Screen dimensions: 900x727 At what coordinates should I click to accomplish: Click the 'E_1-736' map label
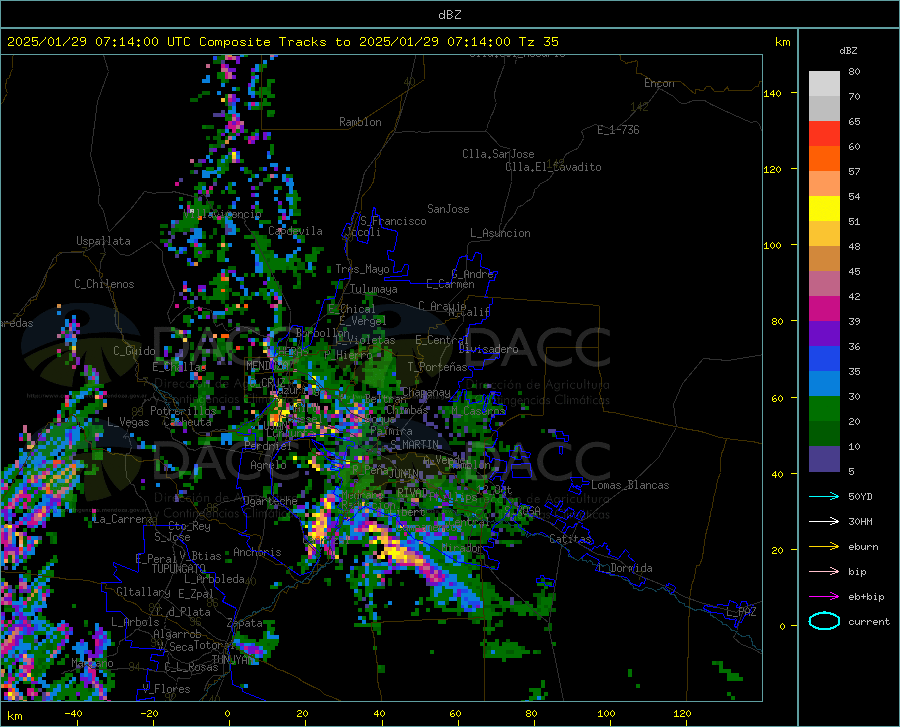pyautogui.click(x=618, y=130)
